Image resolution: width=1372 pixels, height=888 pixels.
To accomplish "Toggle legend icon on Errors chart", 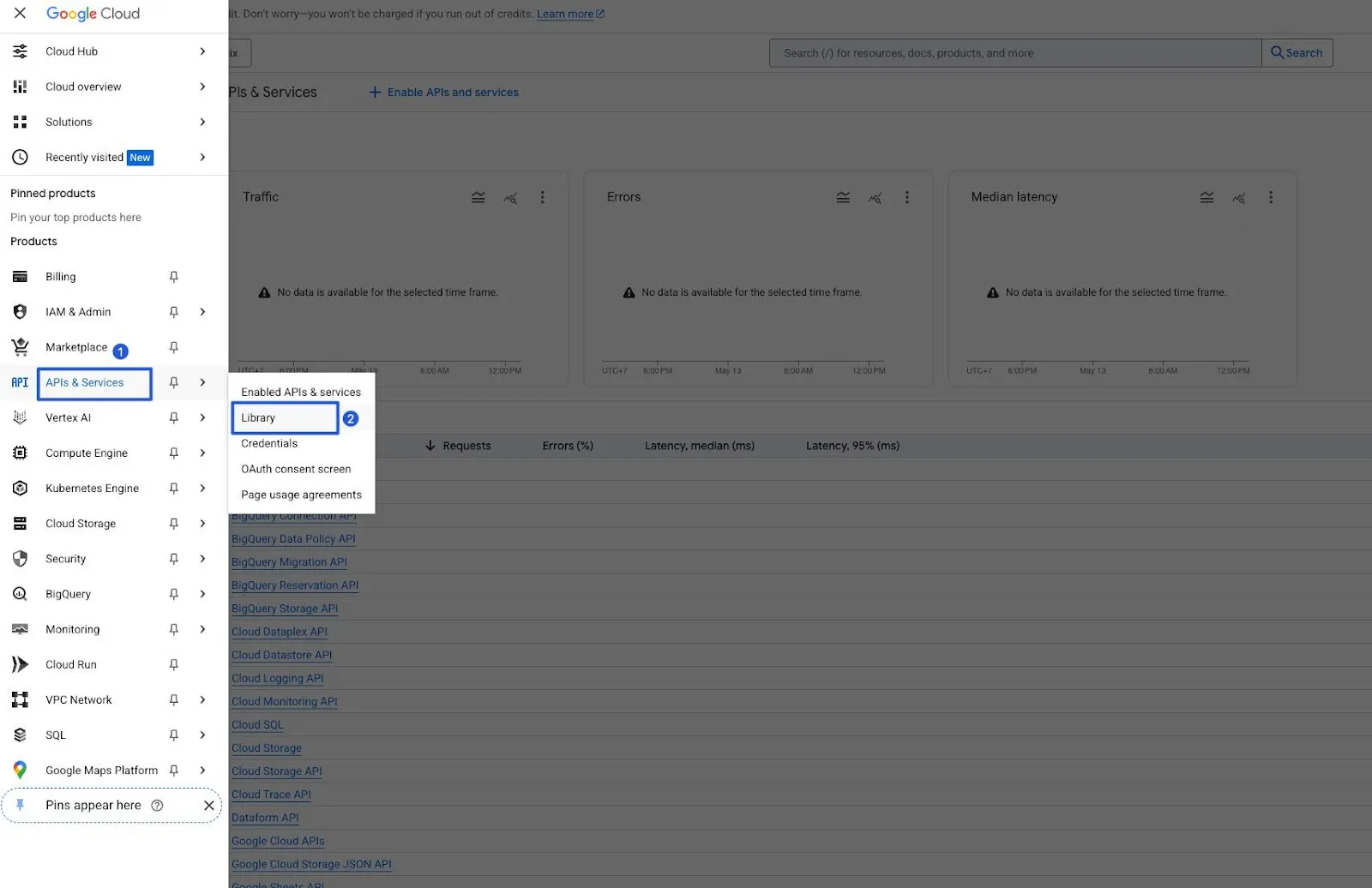I will (843, 197).
